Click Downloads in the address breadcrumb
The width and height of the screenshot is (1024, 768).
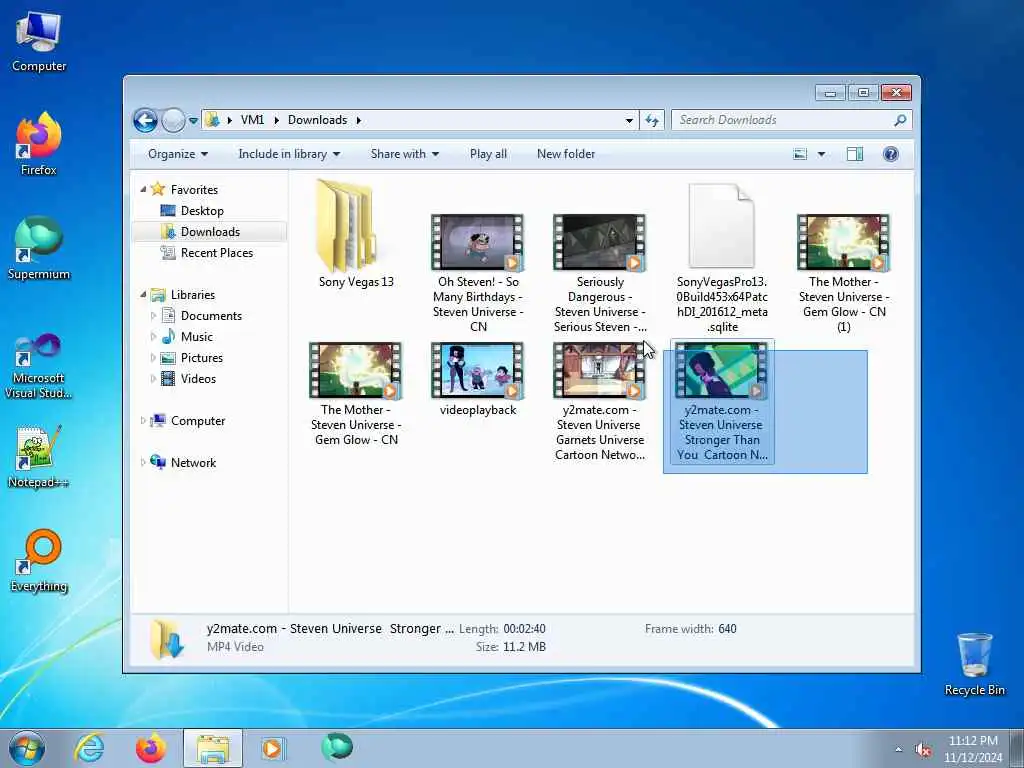(317, 120)
